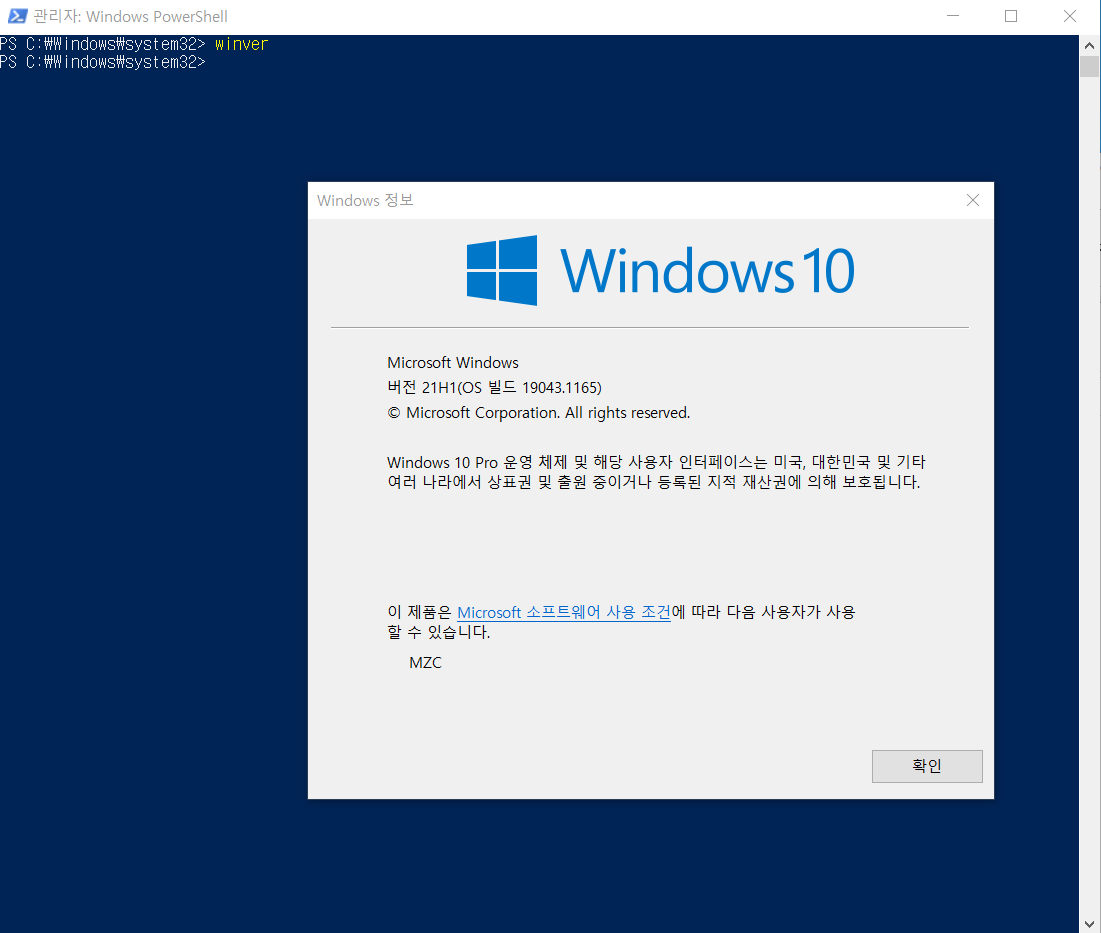Click the PowerShell icon in the title bar

pos(17,15)
